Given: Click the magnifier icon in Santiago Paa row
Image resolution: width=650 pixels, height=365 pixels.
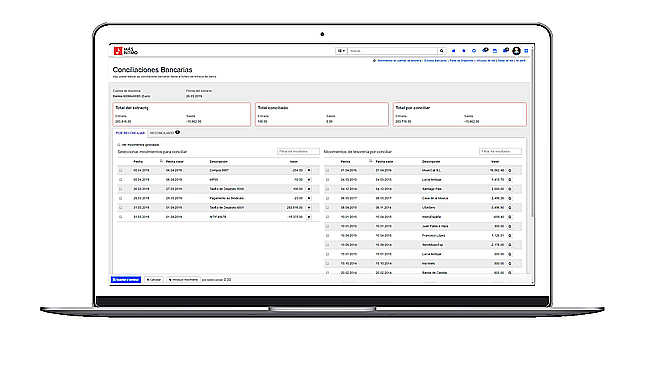Looking at the screenshot, I should tap(510, 189).
